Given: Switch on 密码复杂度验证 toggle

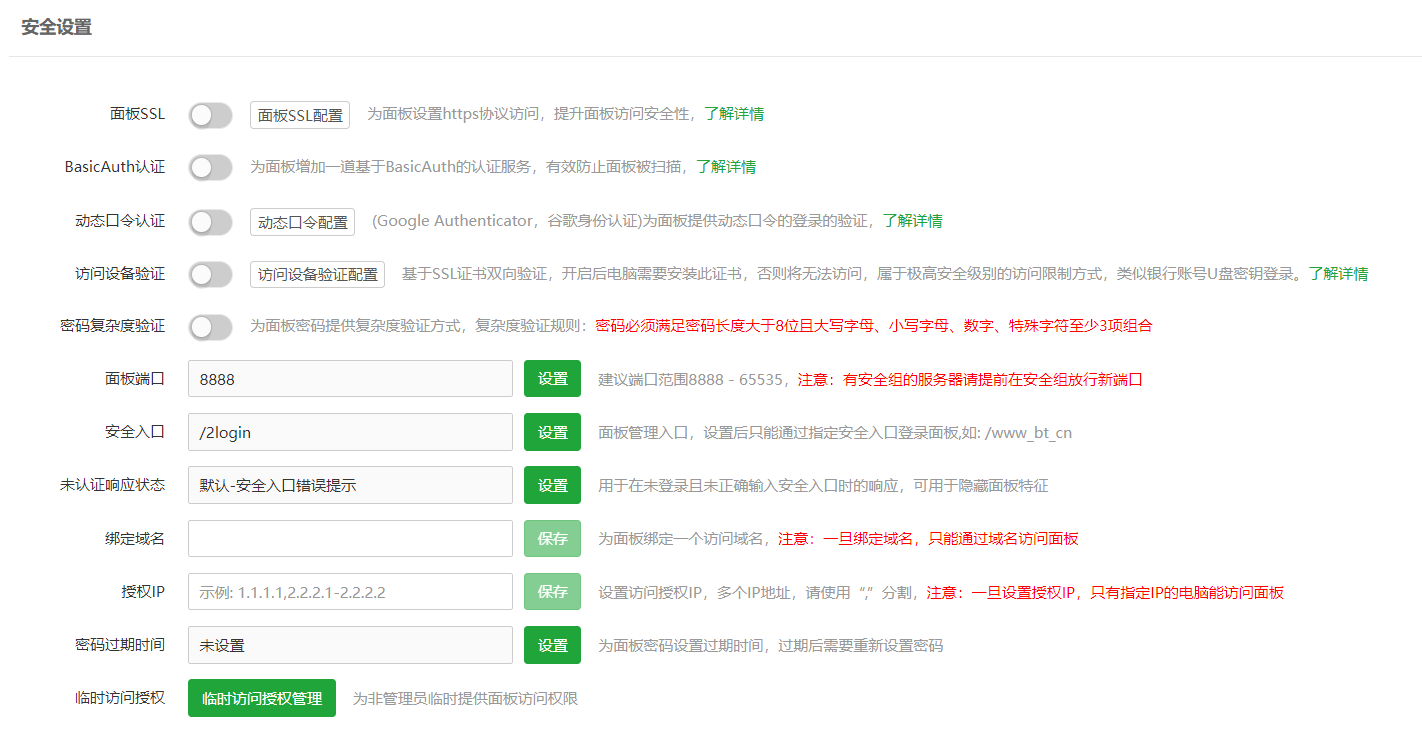Looking at the screenshot, I should (210, 326).
